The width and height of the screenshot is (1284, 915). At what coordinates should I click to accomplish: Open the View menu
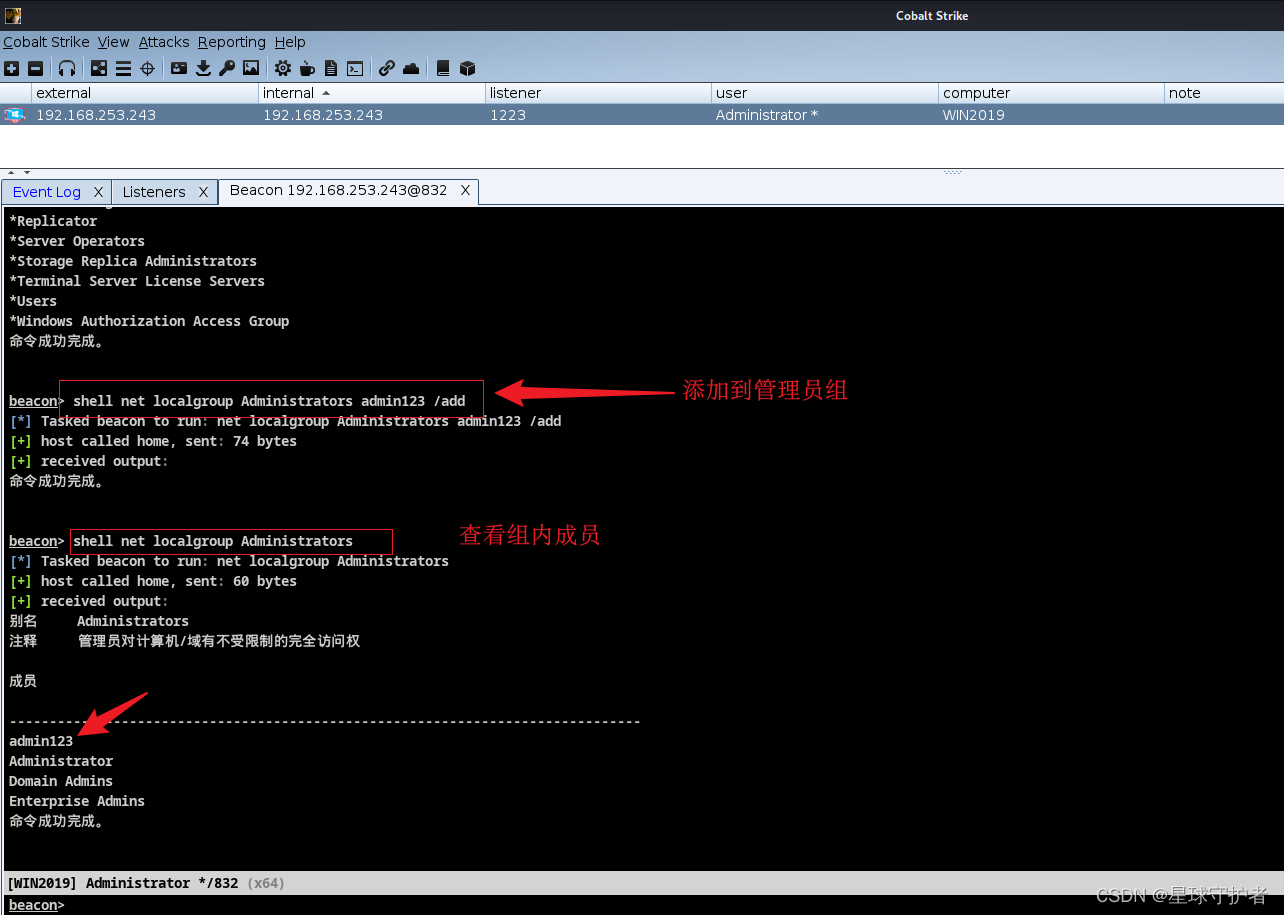pyautogui.click(x=113, y=42)
